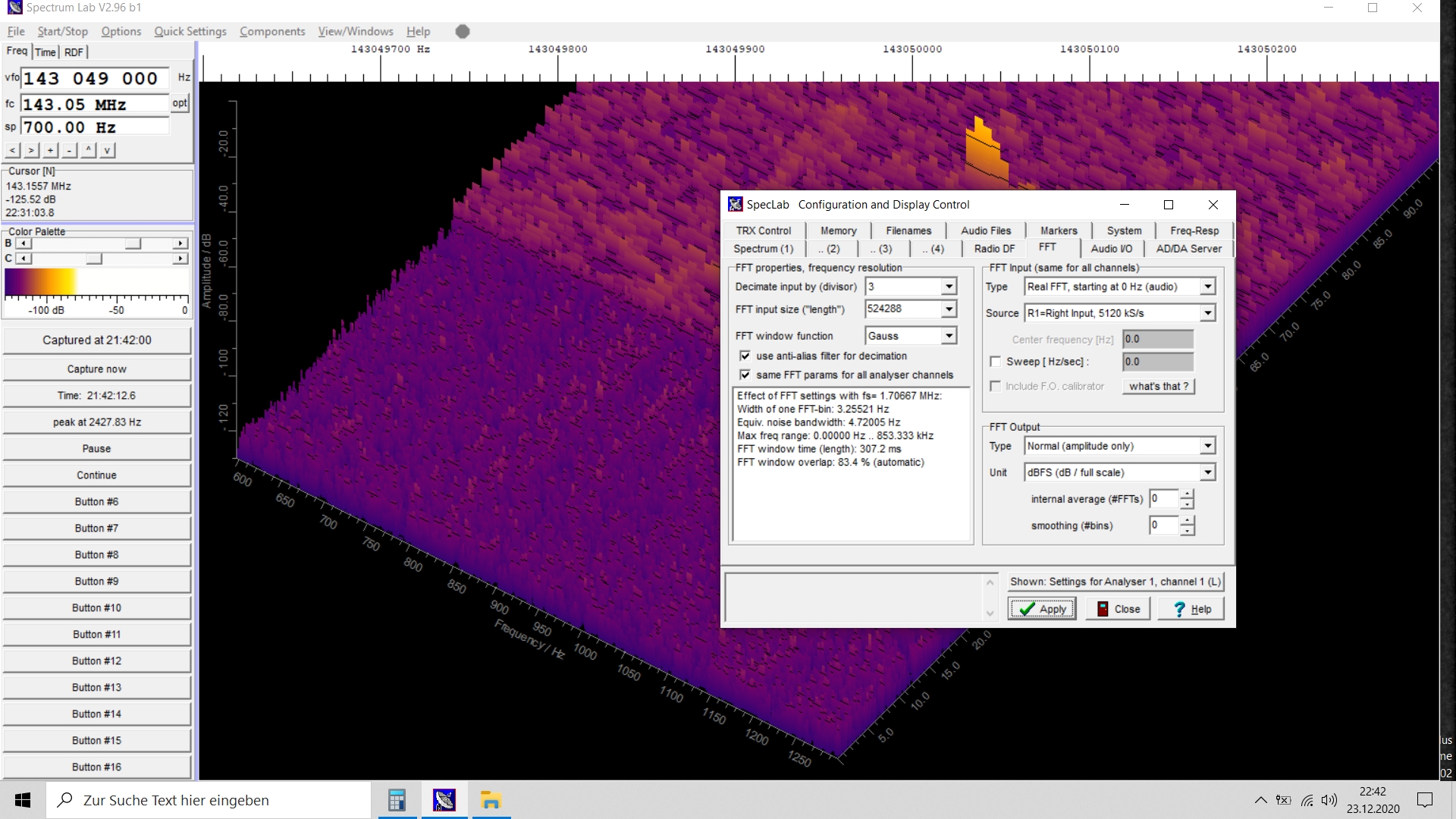Toggle anti-alias filter for decimation checkbox
Image resolution: width=1456 pixels, height=819 pixels.
pos(745,356)
